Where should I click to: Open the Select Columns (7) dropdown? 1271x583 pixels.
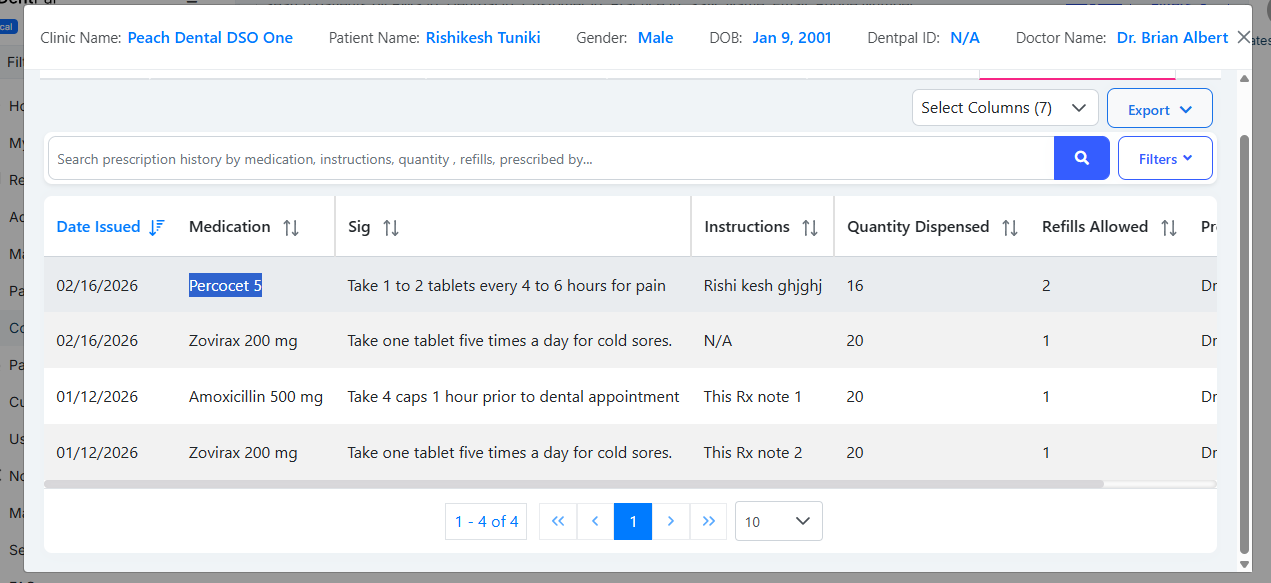coord(1004,108)
